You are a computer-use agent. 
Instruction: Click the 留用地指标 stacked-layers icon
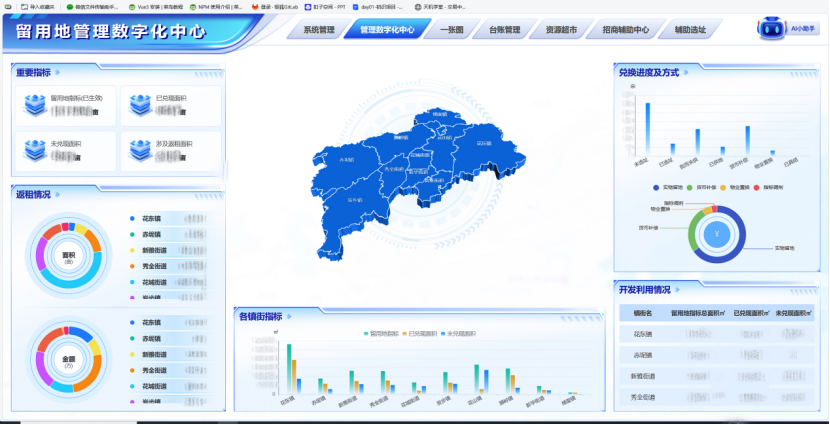(x=35, y=105)
